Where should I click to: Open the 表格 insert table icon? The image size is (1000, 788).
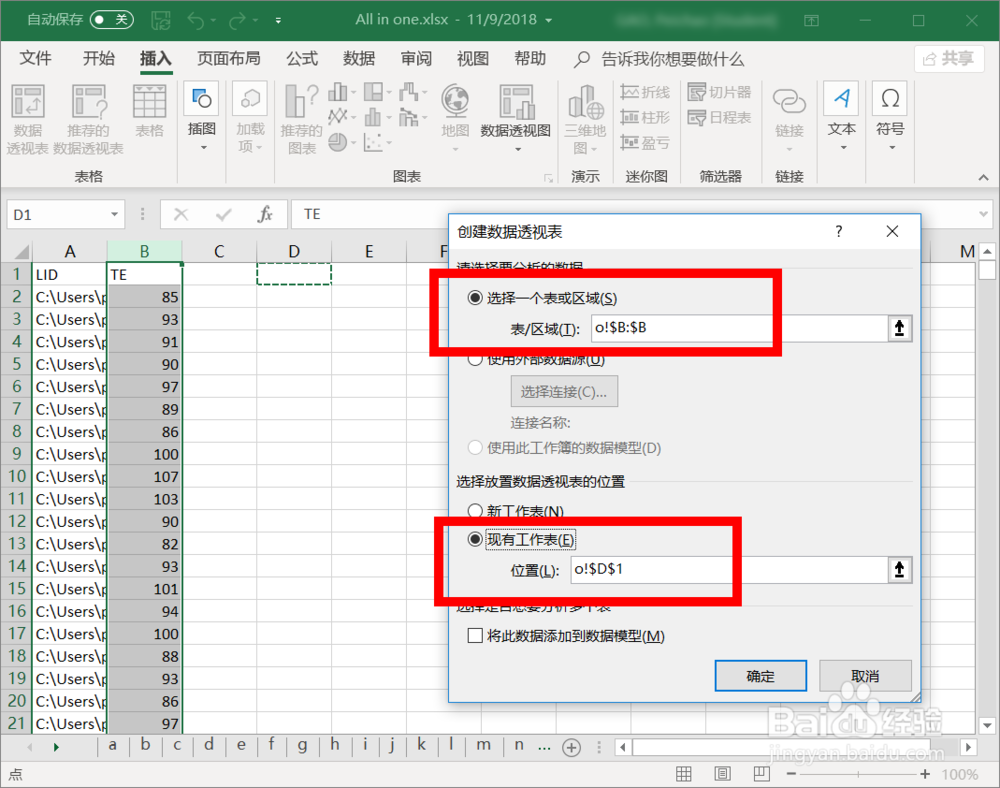click(x=150, y=113)
